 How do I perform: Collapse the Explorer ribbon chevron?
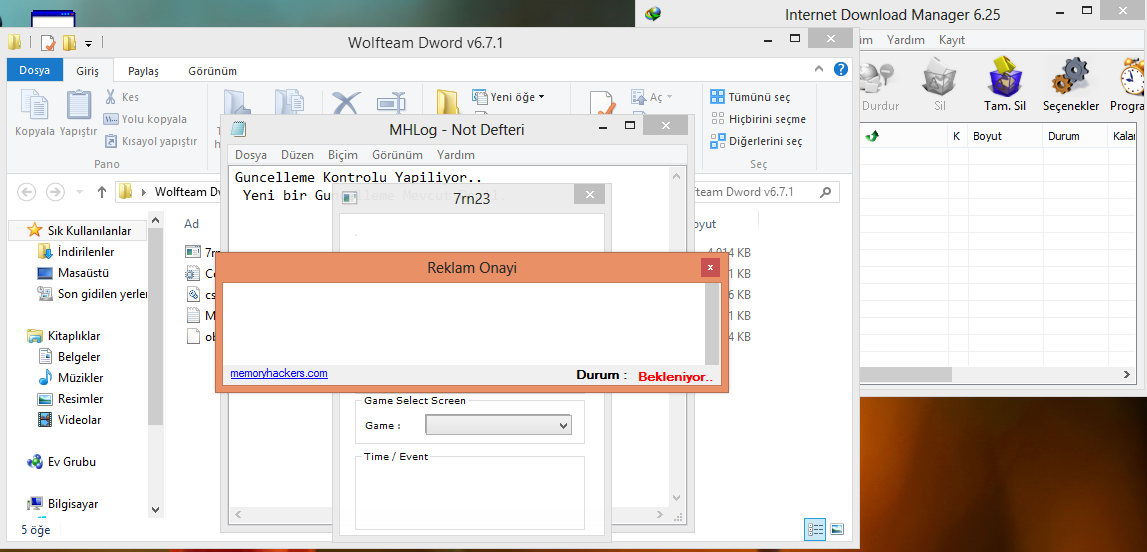coord(819,69)
